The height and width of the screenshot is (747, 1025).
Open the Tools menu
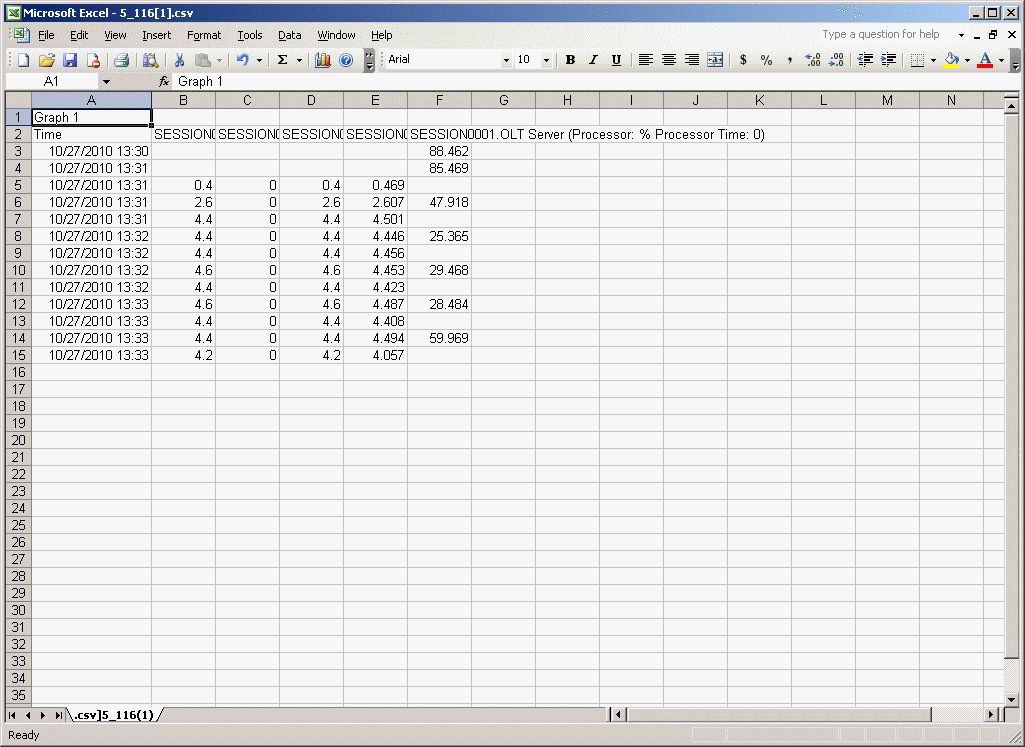[250, 35]
